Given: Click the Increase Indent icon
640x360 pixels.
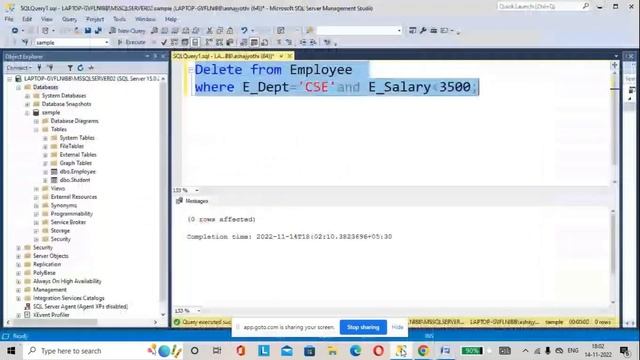Looking at the screenshot, I should pyautogui.click(x=313, y=42).
